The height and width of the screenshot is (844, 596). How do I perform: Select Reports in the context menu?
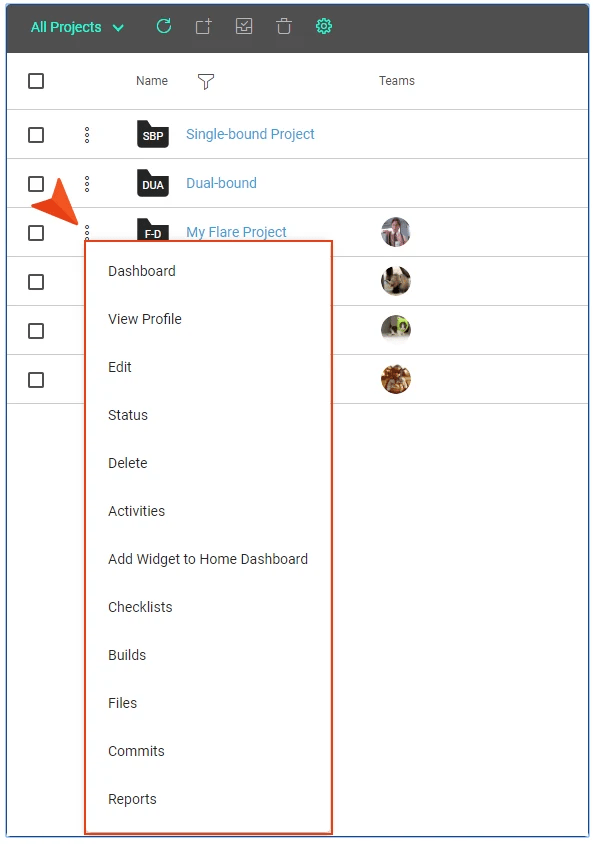(x=132, y=799)
